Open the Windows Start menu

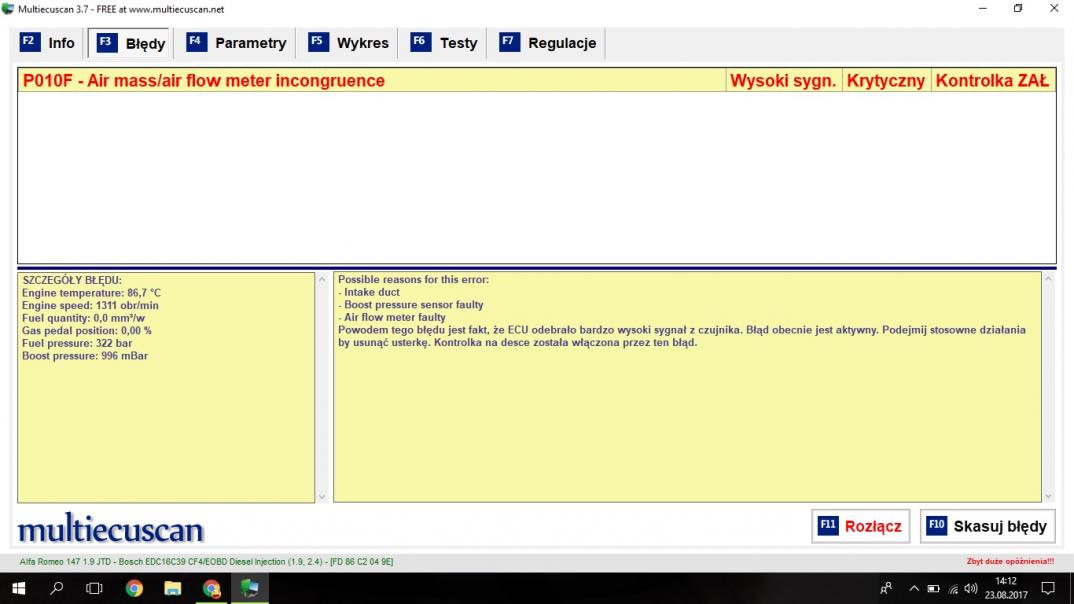18,588
